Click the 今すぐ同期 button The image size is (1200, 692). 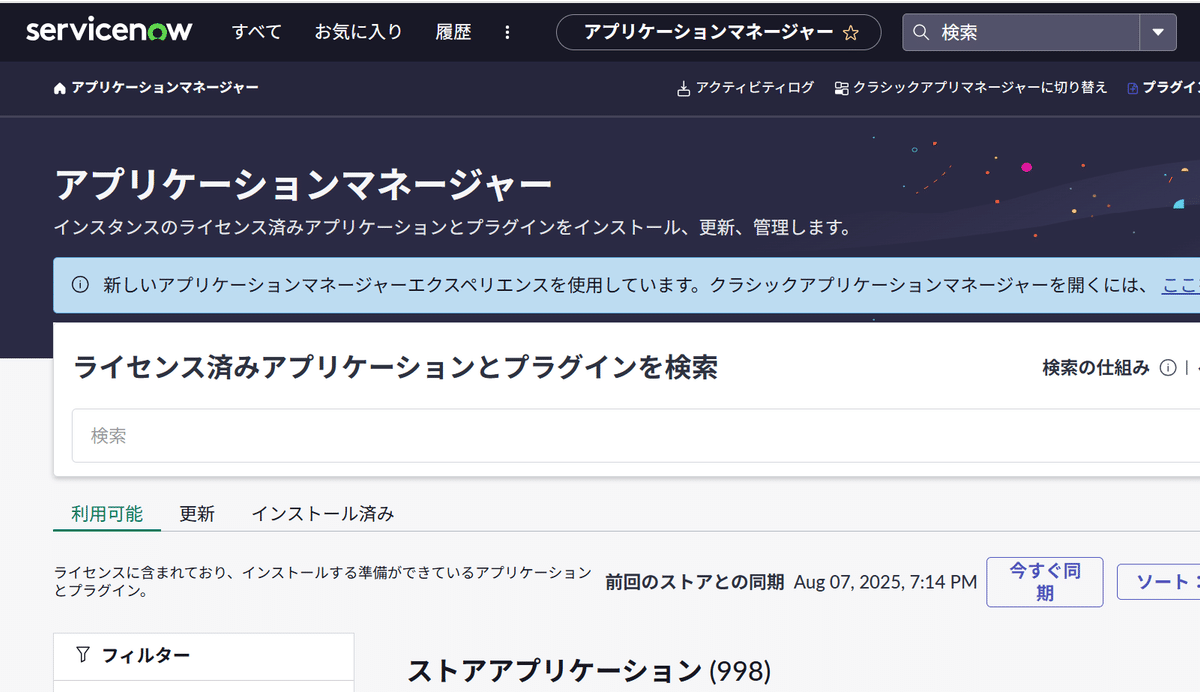[1044, 581]
